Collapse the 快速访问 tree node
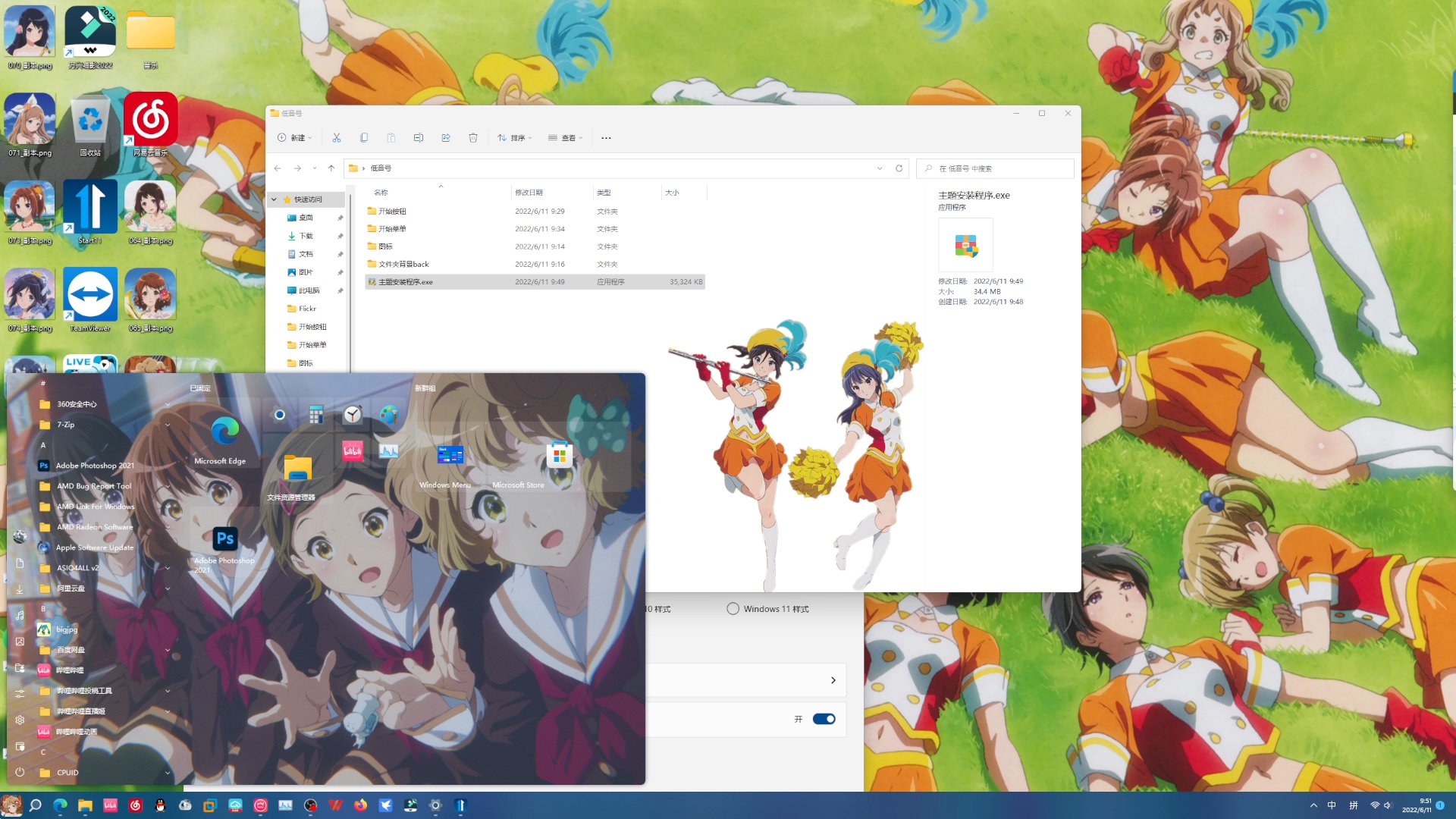Screen dimensions: 1456x819 click(274, 199)
